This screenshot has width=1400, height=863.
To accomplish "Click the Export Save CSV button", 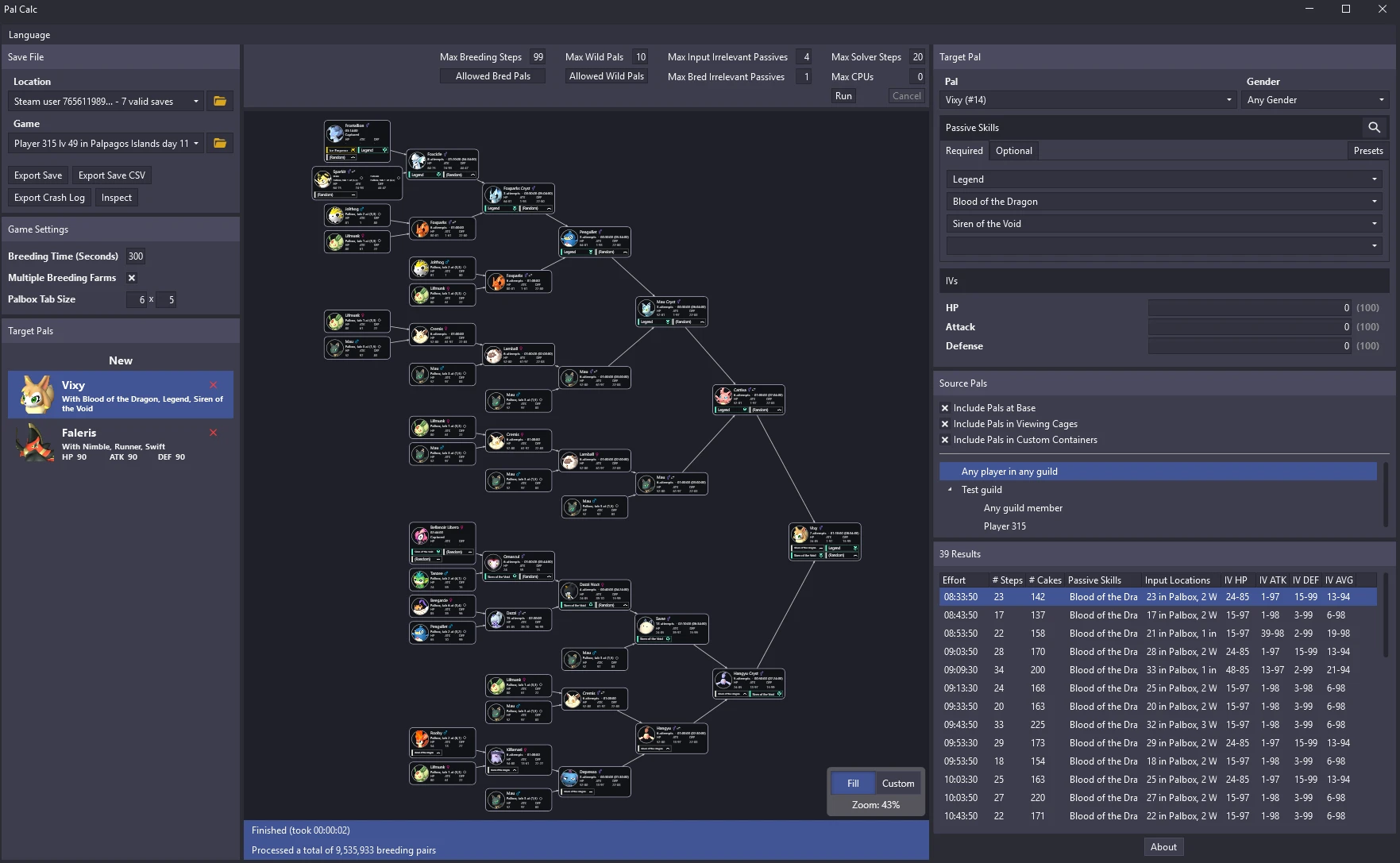I will [x=112, y=175].
